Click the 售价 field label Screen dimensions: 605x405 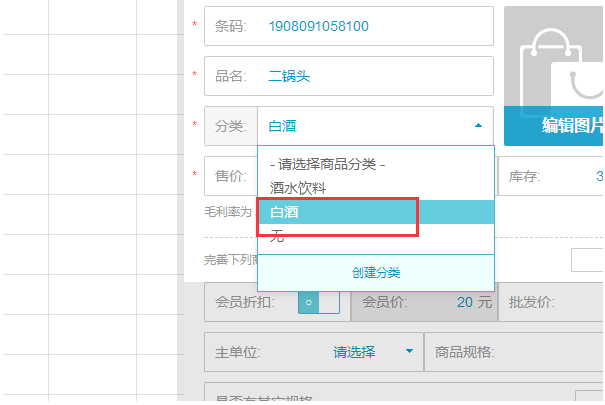230,177
